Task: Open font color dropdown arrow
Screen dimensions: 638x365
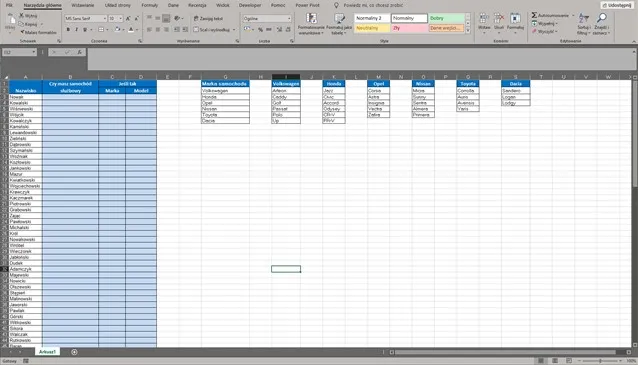Action: [137, 30]
